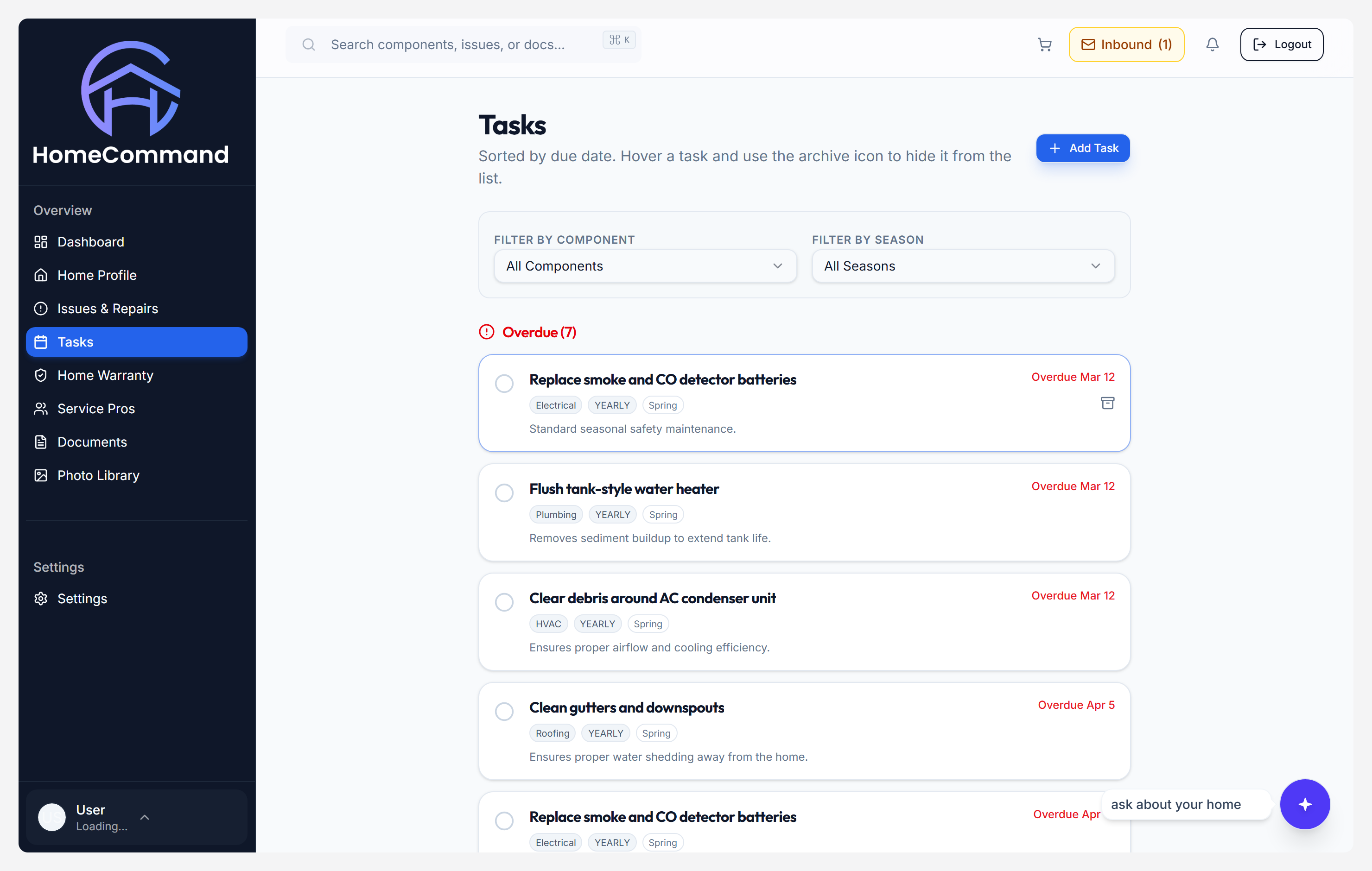Open the All Seasons filter dropdown
This screenshot has width=1372, height=871.
(963, 266)
